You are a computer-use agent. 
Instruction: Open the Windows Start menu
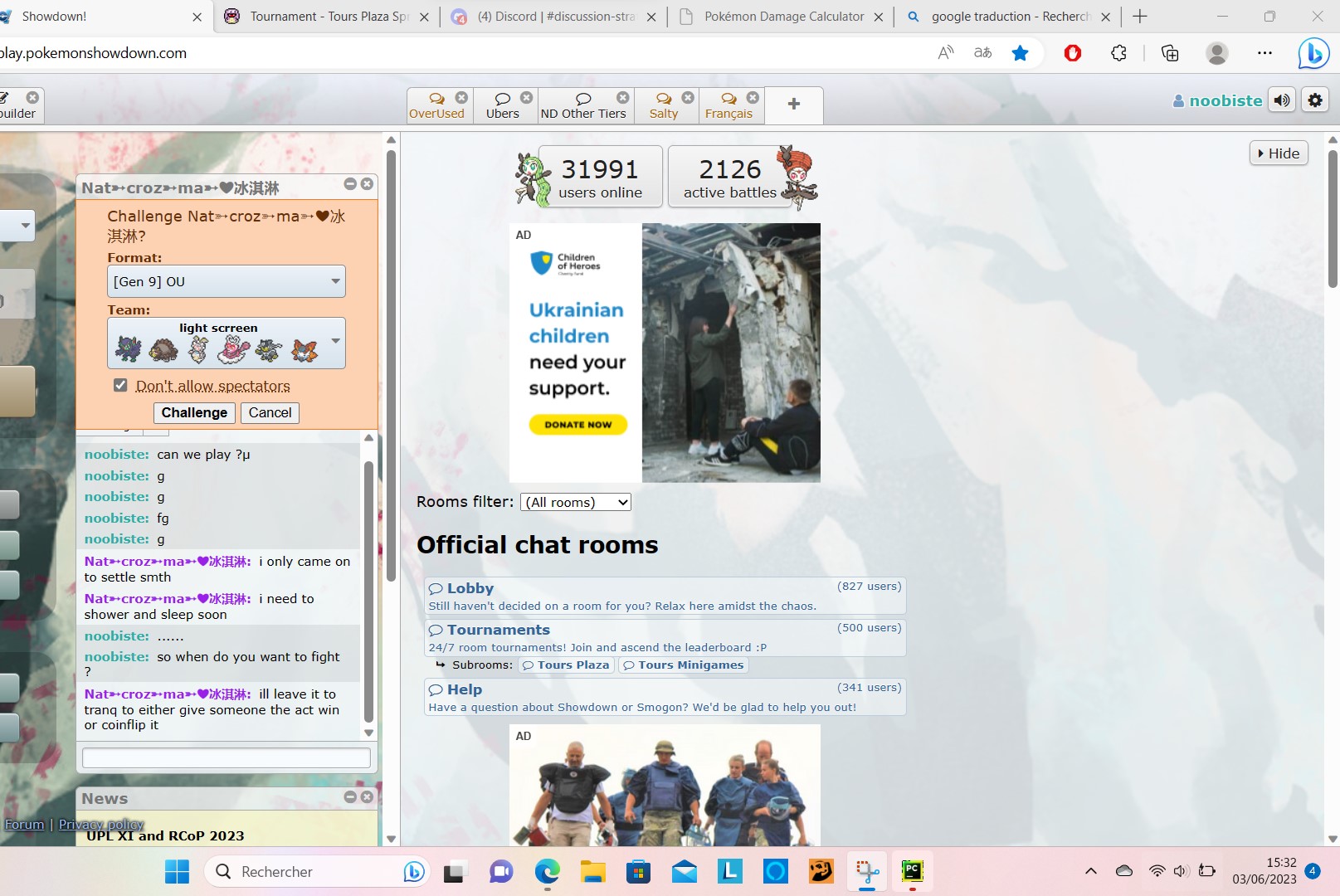[177, 871]
